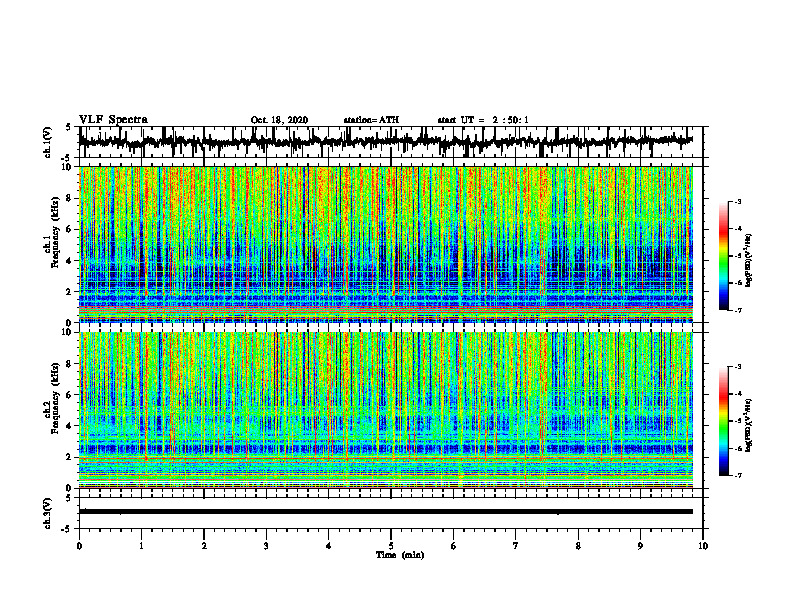Image resolution: width=792 pixels, height=612 pixels.
Task: Click the "-3" label on ch.1 color scale
Action: (x=738, y=201)
